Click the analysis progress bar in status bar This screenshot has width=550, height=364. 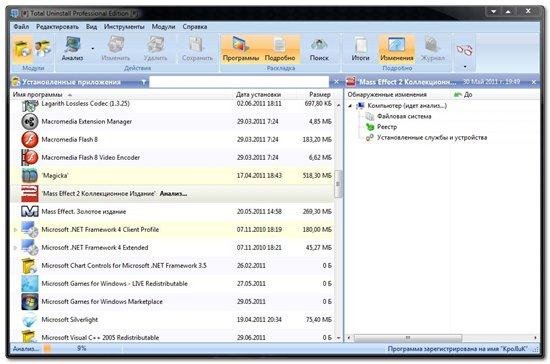[x=82, y=349]
